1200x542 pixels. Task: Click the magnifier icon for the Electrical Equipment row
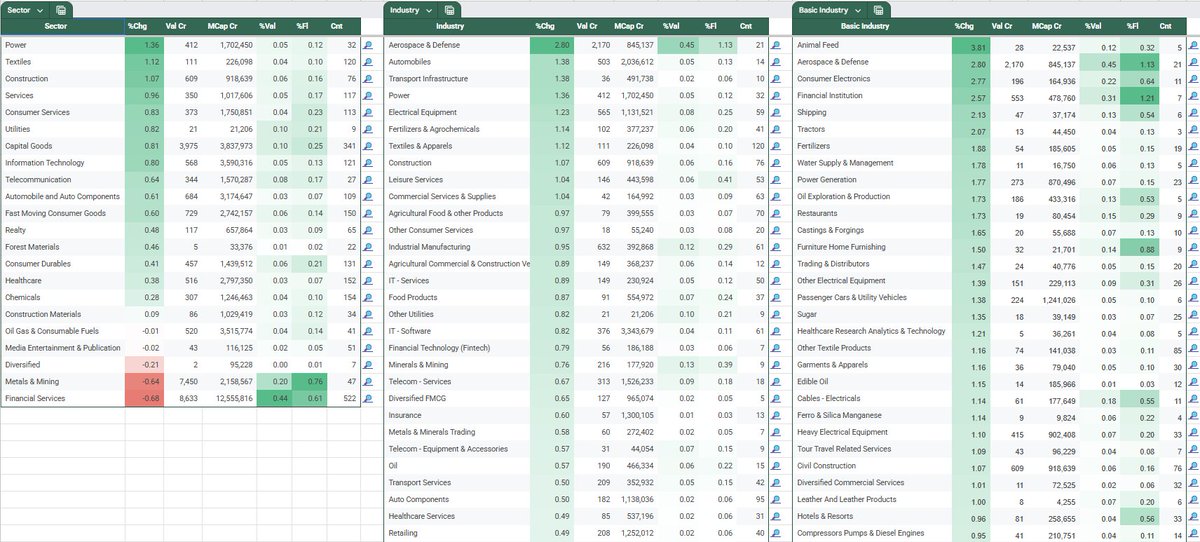775,112
